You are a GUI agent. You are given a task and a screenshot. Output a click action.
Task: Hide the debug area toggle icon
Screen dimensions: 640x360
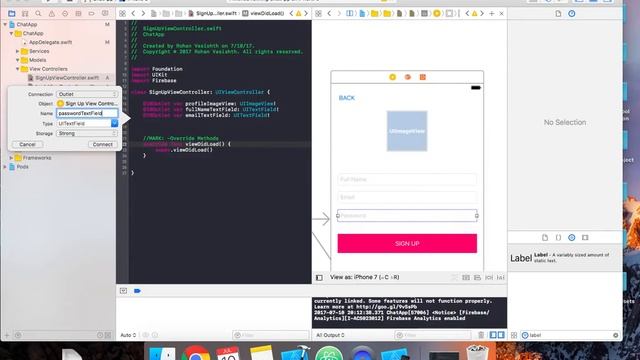click(123, 291)
